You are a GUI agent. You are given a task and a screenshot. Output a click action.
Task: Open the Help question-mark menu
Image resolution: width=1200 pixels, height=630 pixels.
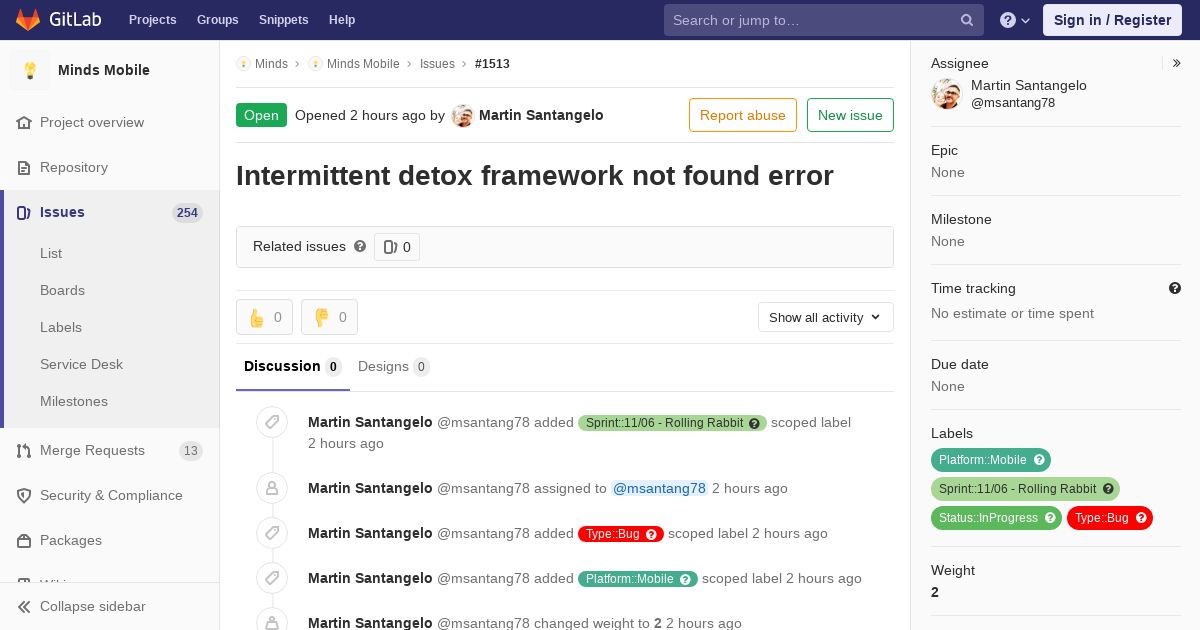tap(1015, 20)
